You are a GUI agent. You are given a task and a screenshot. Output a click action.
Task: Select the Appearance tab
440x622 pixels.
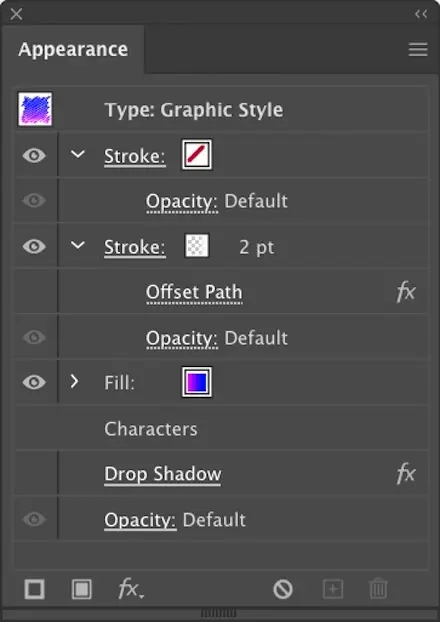(73, 50)
